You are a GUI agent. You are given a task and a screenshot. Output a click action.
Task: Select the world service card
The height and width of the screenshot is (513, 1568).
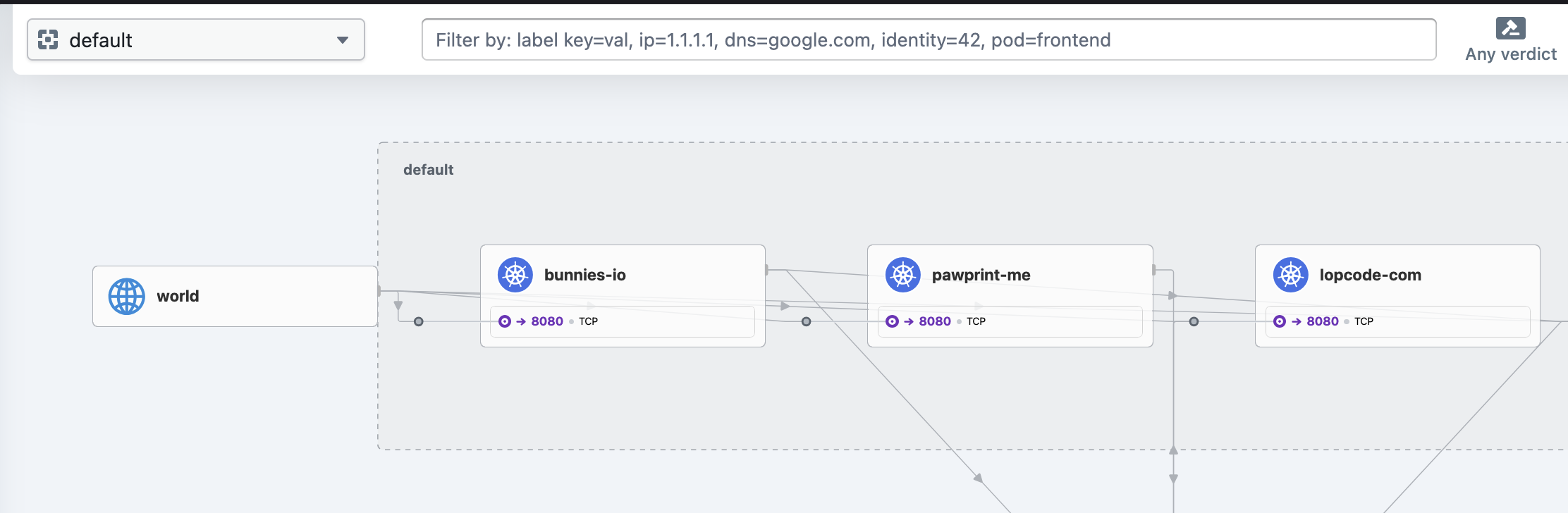click(x=235, y=296)
